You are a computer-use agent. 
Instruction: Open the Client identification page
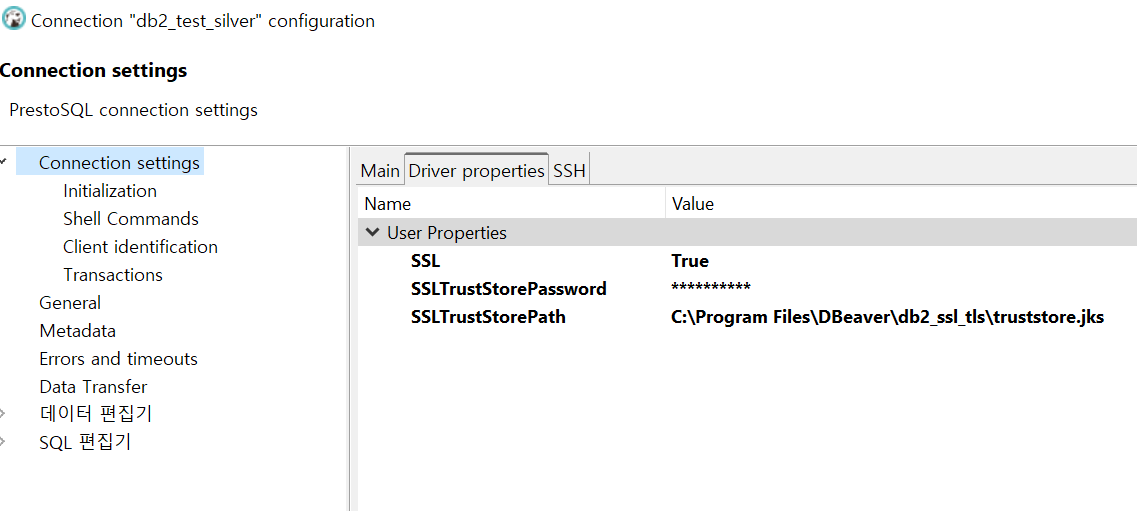pyautogui.click(x=140, y=246)
